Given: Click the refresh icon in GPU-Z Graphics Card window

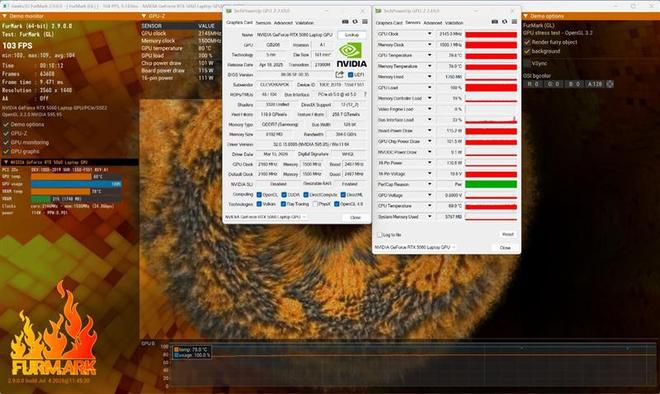Looking at the screenshot, I should tap(355, 21).
